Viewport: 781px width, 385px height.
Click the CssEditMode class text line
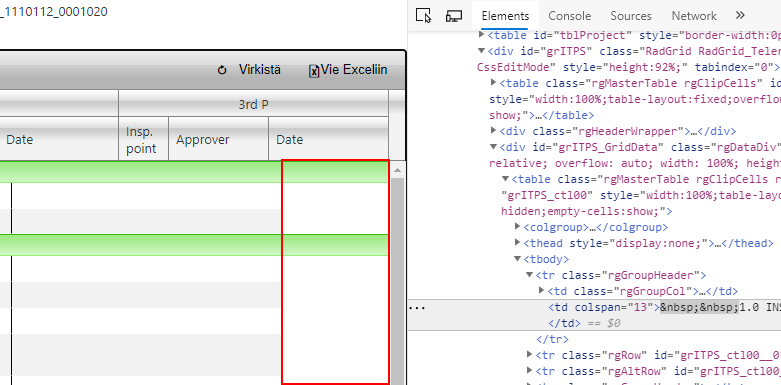point(628,67)
